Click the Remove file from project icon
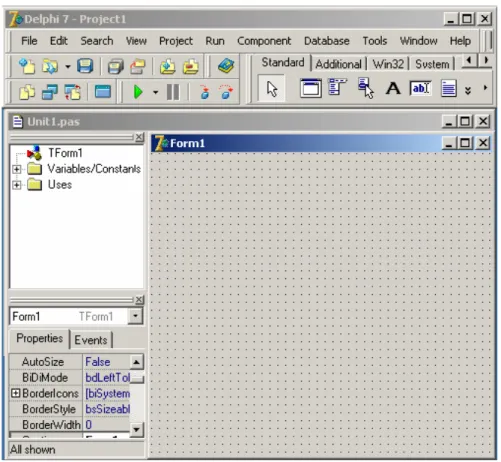This screenshot has height=462, width=501. click(x=190, y=66)
